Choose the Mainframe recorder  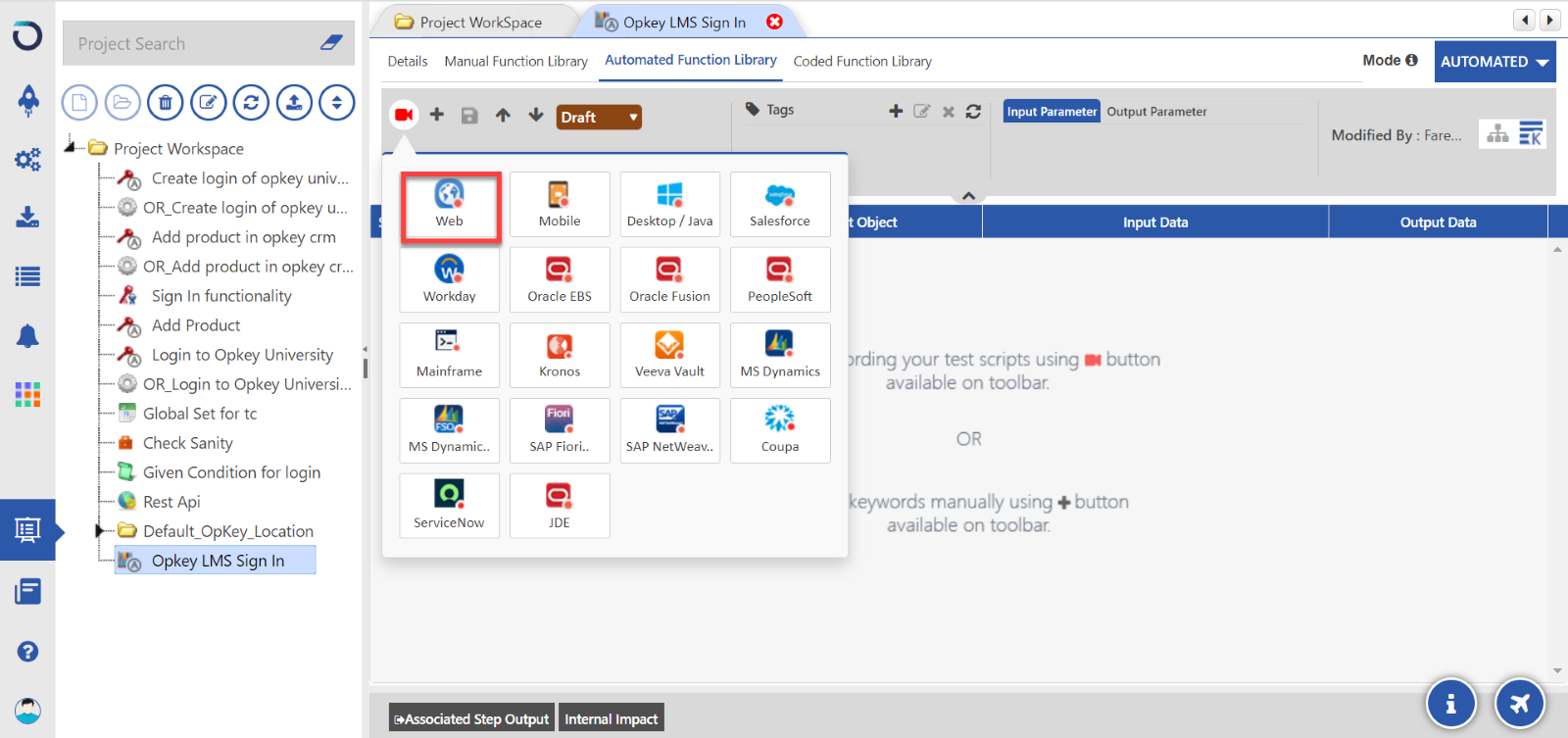coord(450,356)
